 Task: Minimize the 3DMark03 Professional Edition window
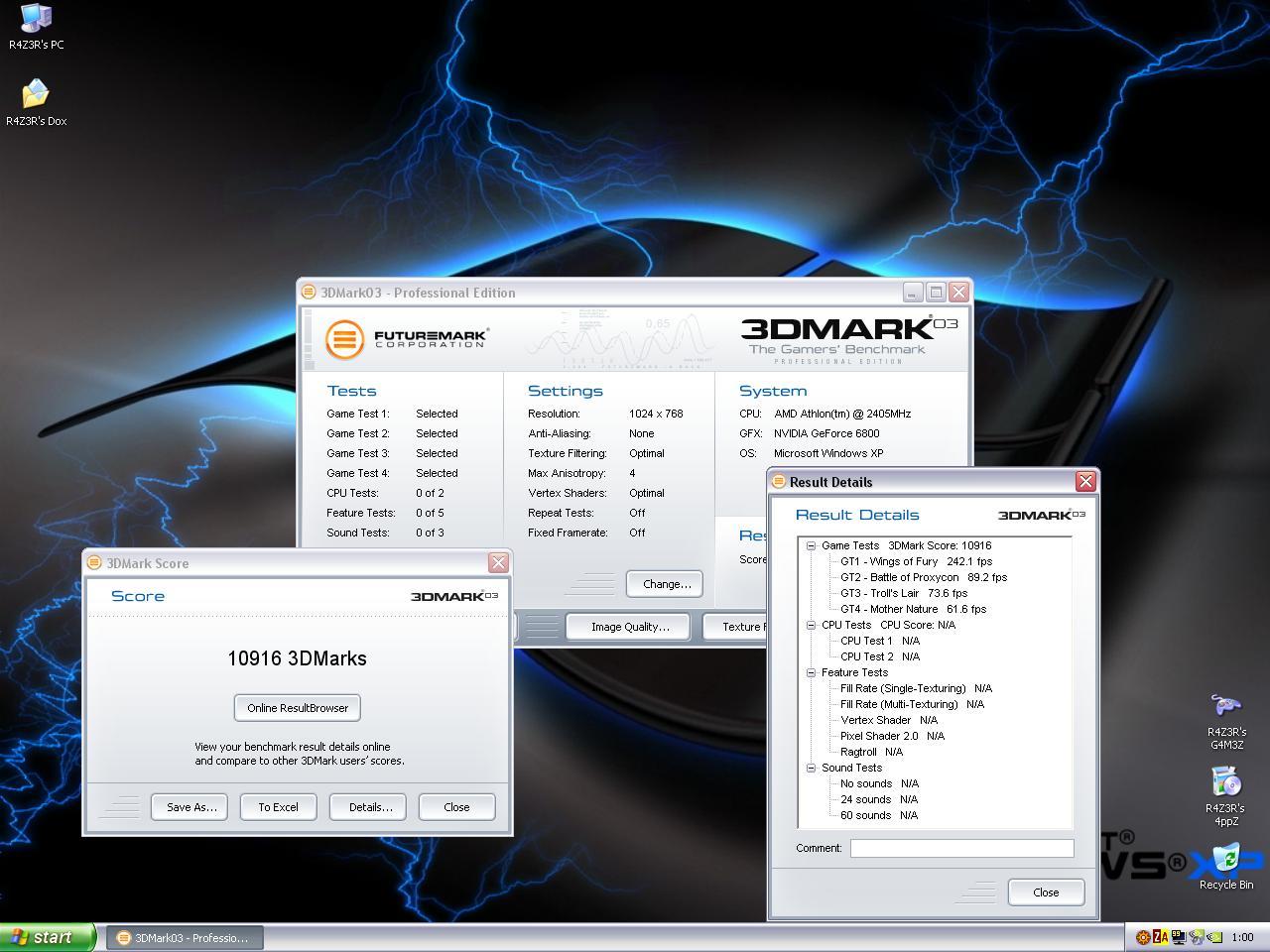(x=913, y=293)
